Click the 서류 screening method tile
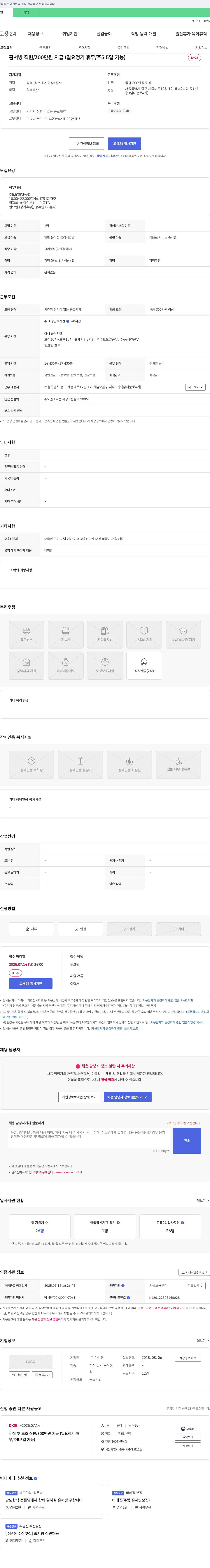 (x=31, y=929)
